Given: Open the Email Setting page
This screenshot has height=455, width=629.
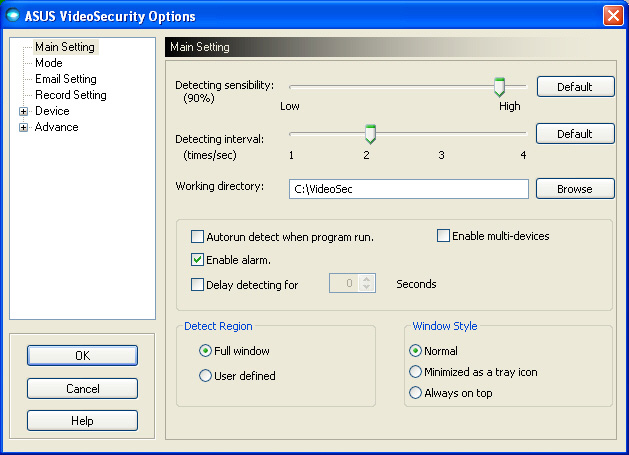Looking at the screenshot, I should click(x=66, y=79).
